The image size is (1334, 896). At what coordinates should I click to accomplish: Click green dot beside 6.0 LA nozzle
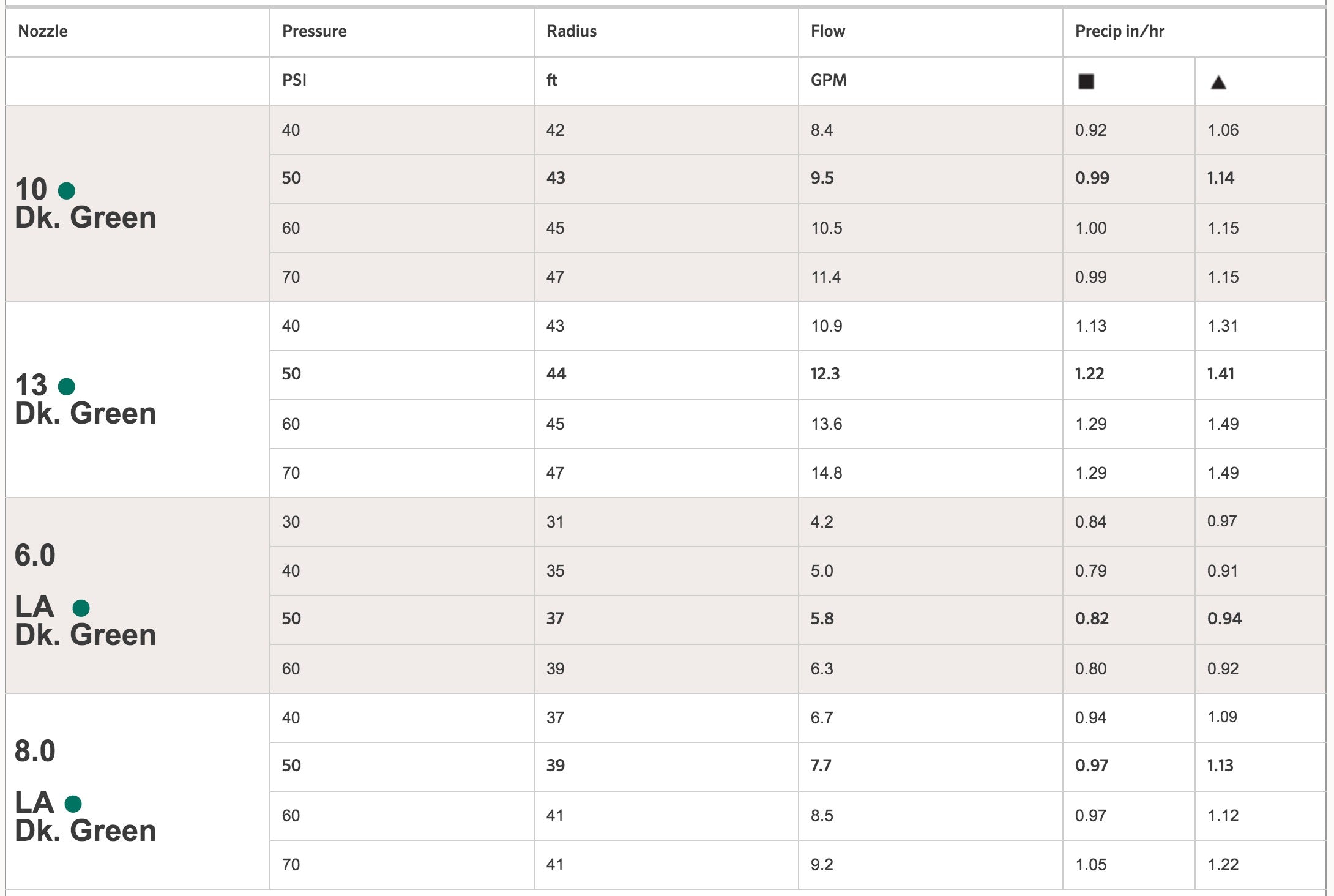coord(81,608)
